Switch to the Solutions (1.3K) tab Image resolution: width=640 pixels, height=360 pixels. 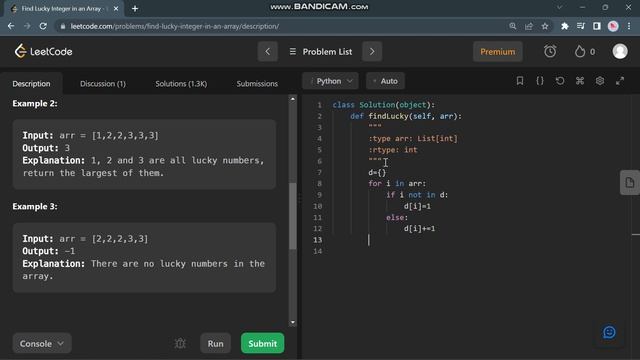click(x=181, y=84)
